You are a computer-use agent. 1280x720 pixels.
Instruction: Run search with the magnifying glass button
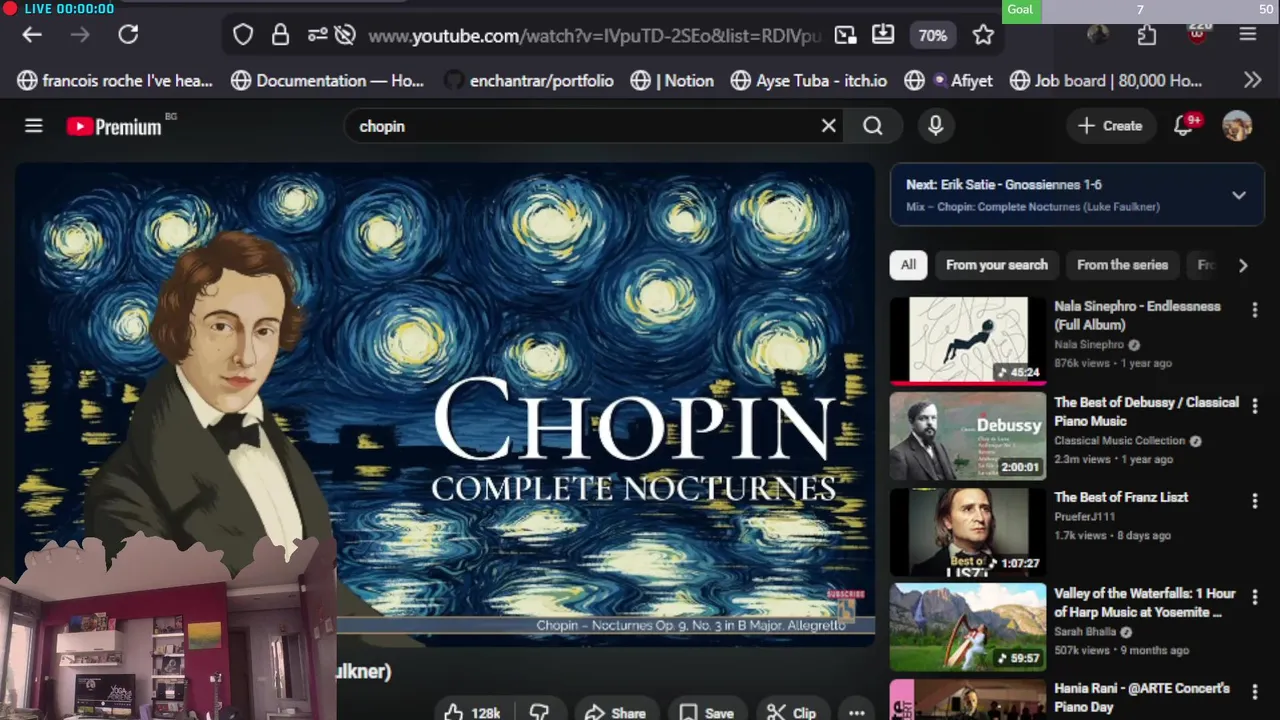(x=873, y=126)
